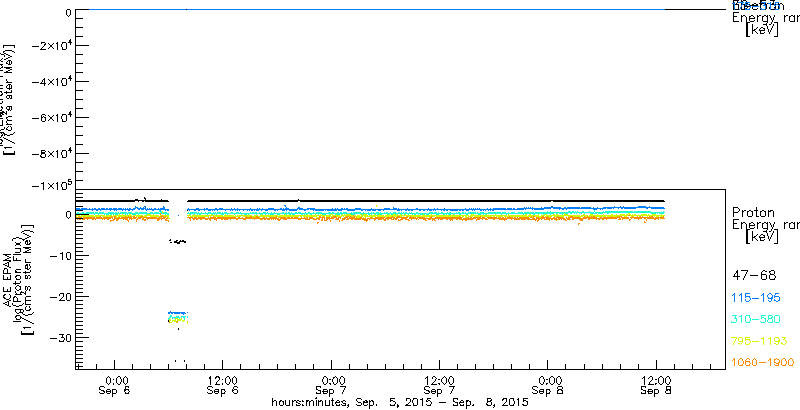Image resolution: width=800 pixels, height=410 pixels.
Task: Click the blue dropout data cluster near -25
Action: point(178,313)
